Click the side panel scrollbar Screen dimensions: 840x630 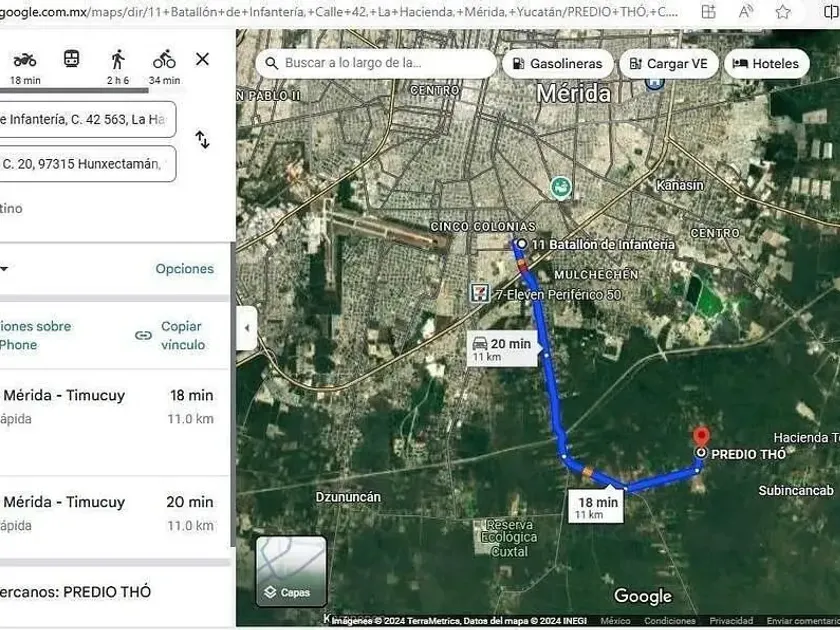pyautogui.click(x=232, y=394)
